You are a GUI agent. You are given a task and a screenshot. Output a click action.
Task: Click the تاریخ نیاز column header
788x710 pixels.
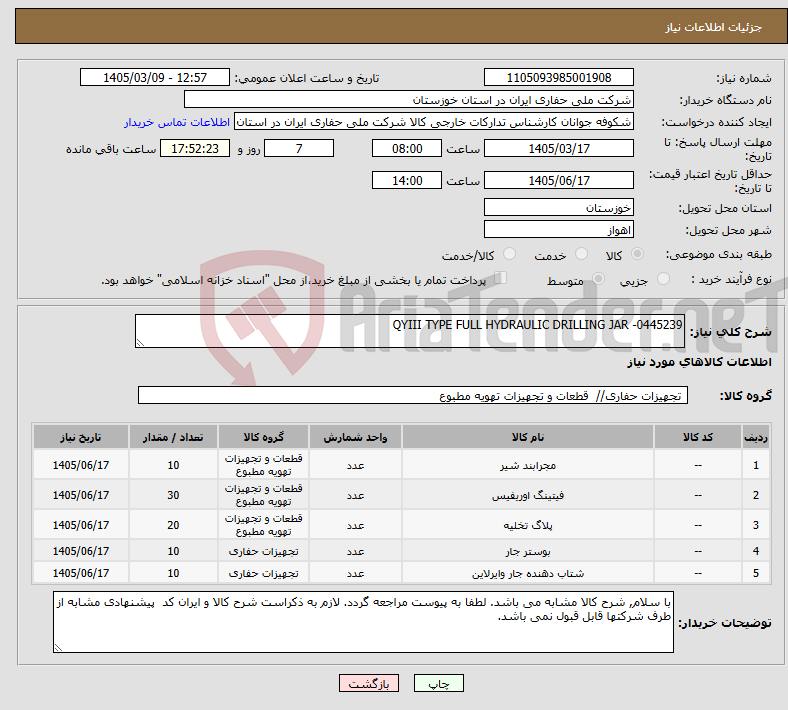click(x=81, y=437)
